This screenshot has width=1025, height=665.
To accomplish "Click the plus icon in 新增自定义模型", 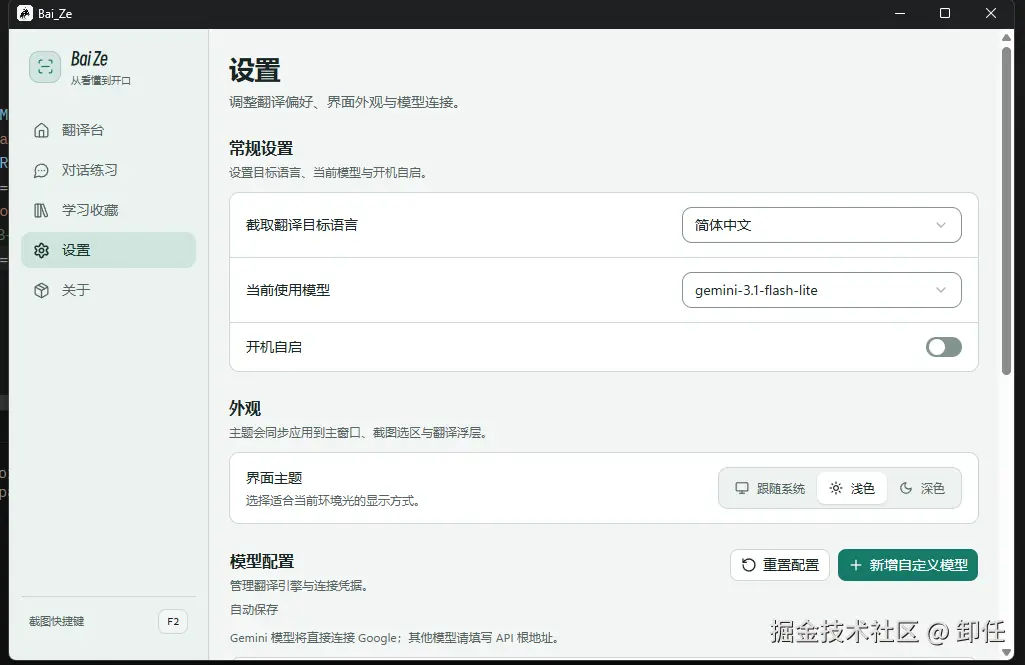I will [x=856, y=565].
